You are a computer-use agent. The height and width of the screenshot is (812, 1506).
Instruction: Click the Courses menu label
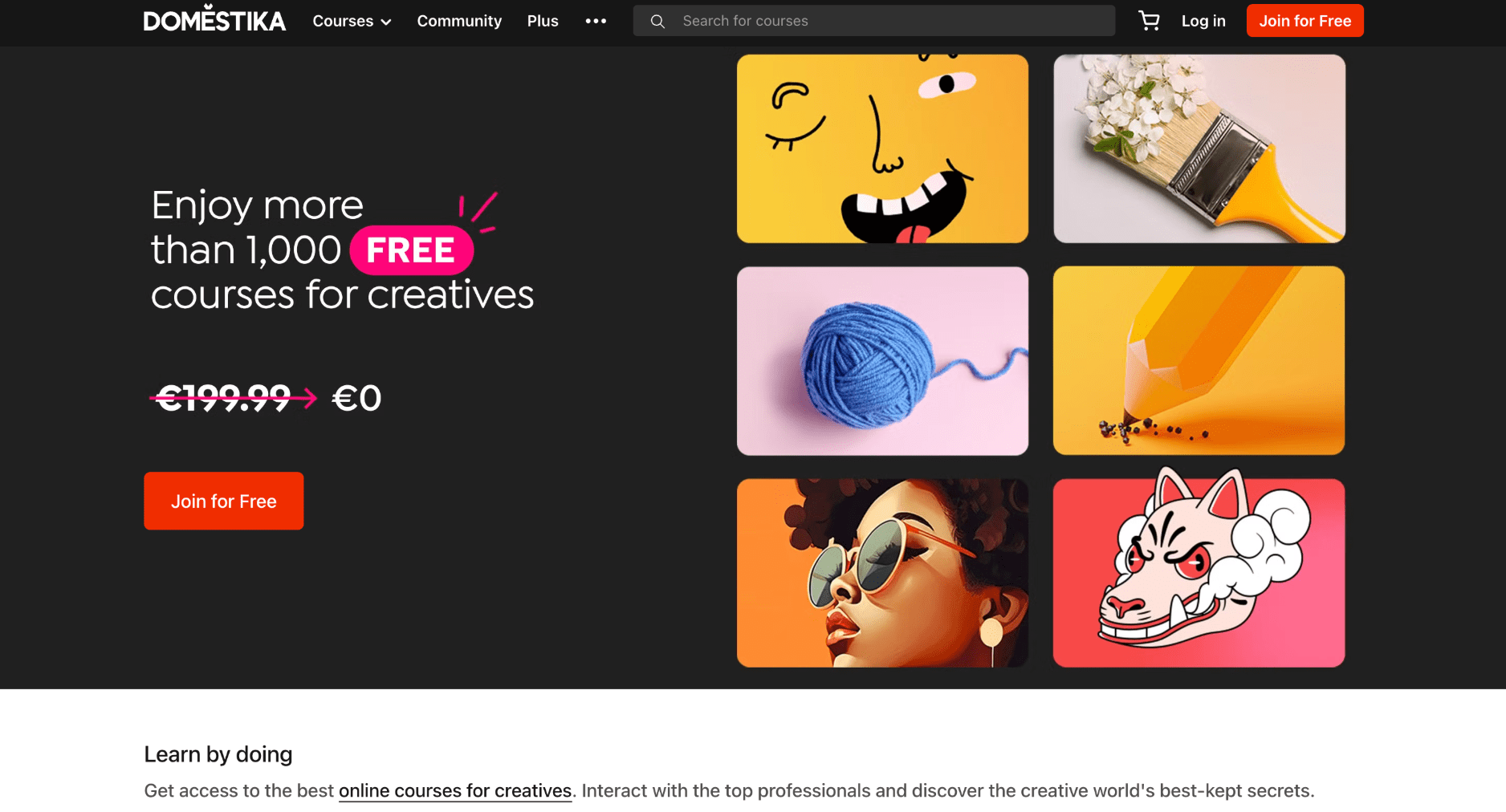click(343, 21)
